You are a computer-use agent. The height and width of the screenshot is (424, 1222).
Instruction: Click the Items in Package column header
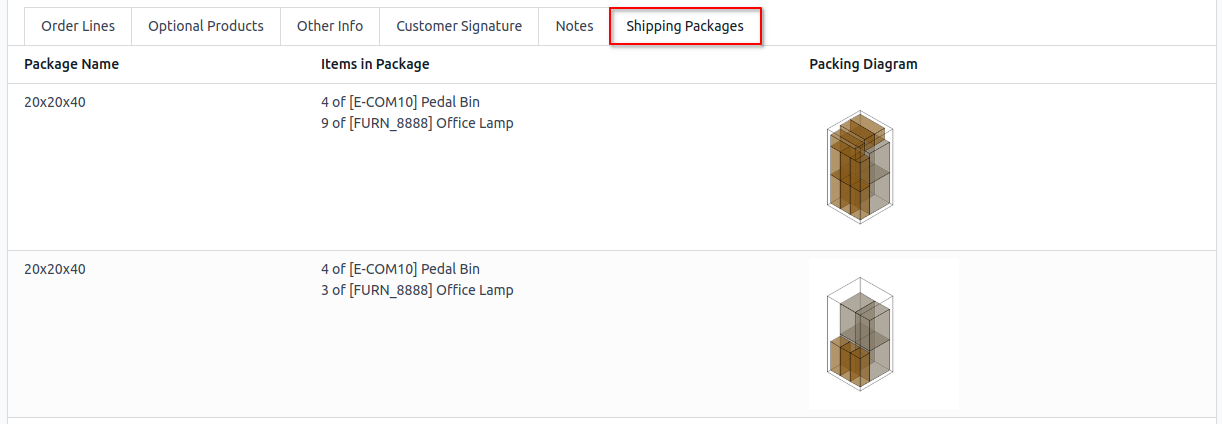375,64
